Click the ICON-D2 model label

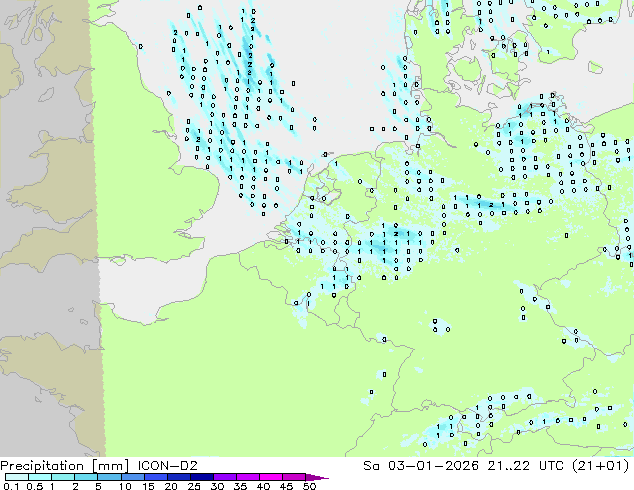pos(167,466)
